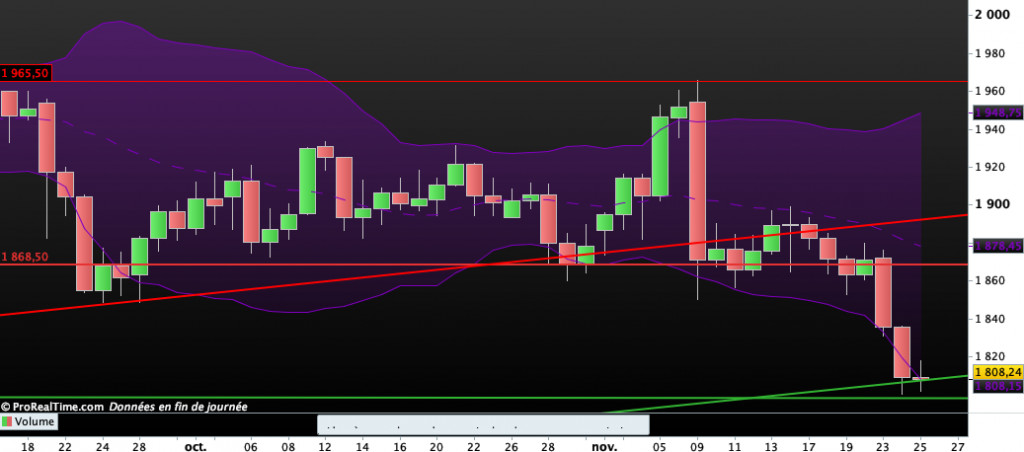Click the red-green Volume panel icon

pos(6,423)
